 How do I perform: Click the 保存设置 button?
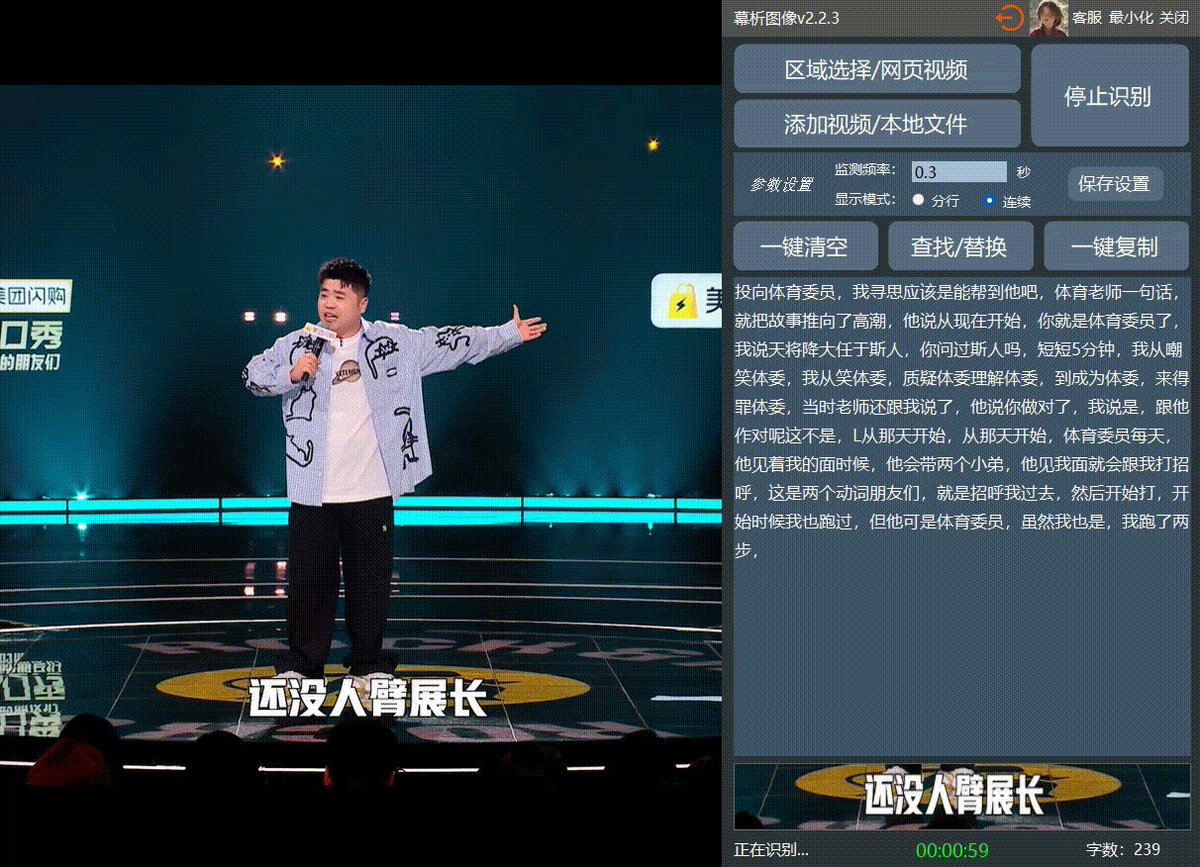tap(1115, 184)
